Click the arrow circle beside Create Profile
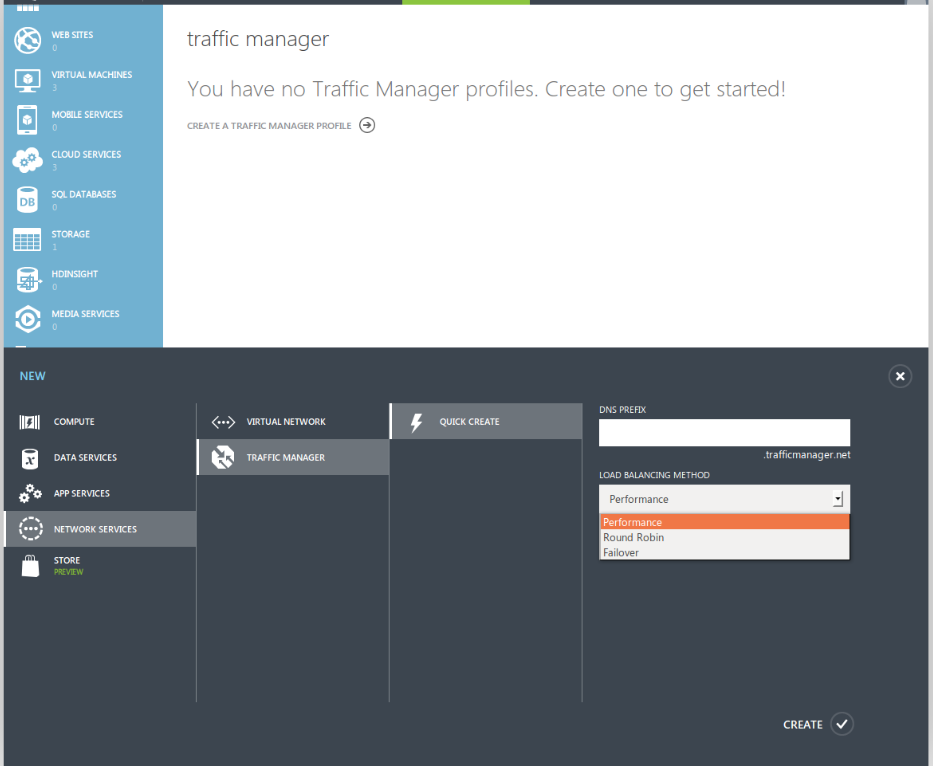This screenshot has height=766, width=933. [x=367, y=125]
